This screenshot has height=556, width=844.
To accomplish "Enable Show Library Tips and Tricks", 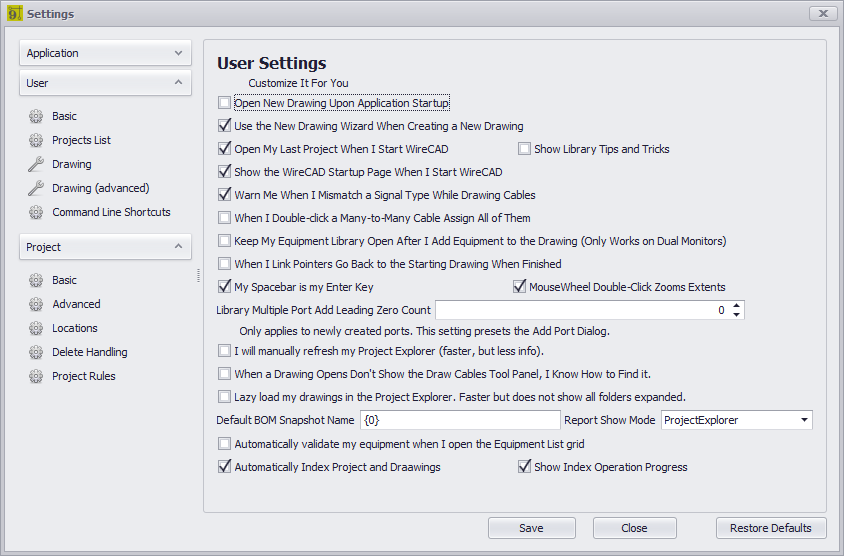I will pos(524,149).
